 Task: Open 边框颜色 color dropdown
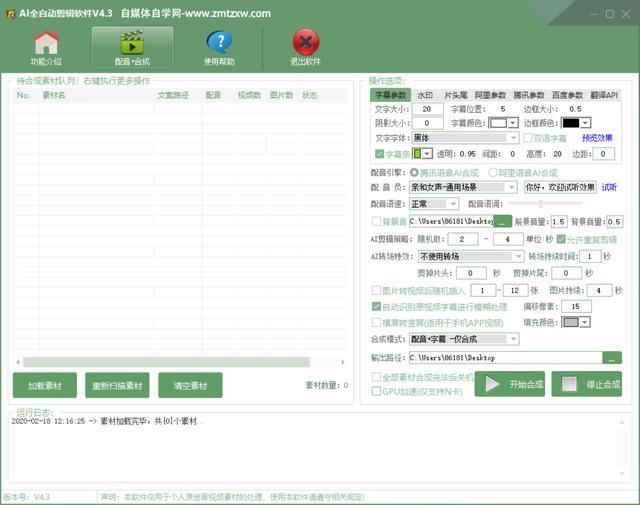click(586, 123)
